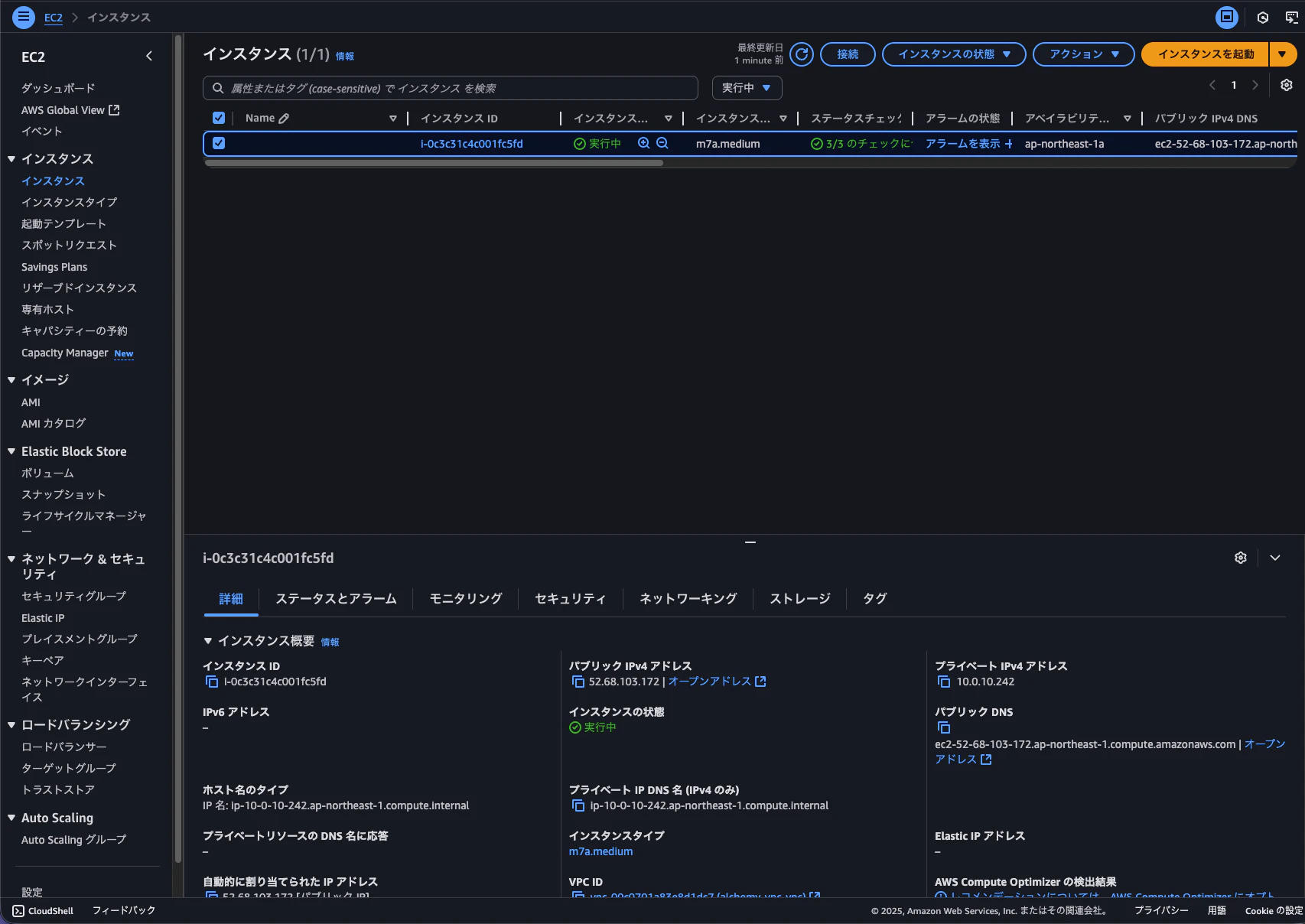Collapse the Auto Scaling sidebar section

click(x=11, y=818)
